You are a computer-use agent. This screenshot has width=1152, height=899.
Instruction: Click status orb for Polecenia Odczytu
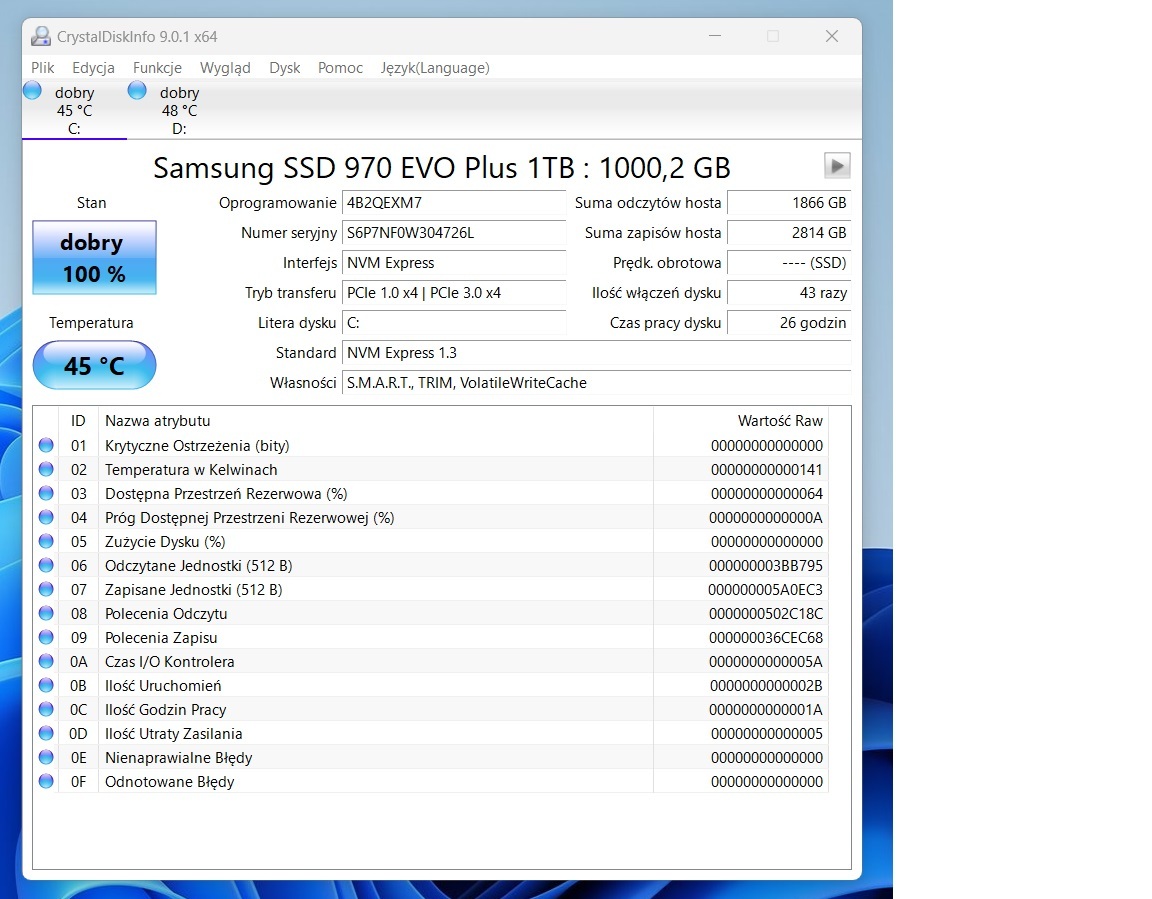pos(46,613)
